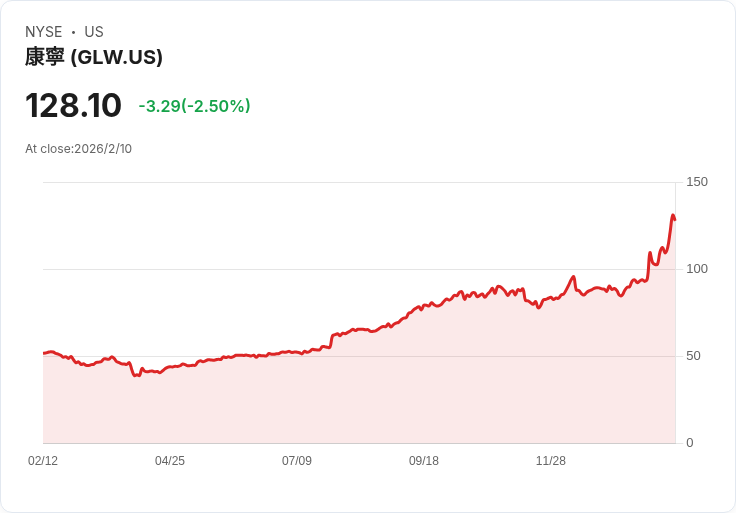Click the lowest dip of the price line
736x513 pixels.
[x=135, y=375]
